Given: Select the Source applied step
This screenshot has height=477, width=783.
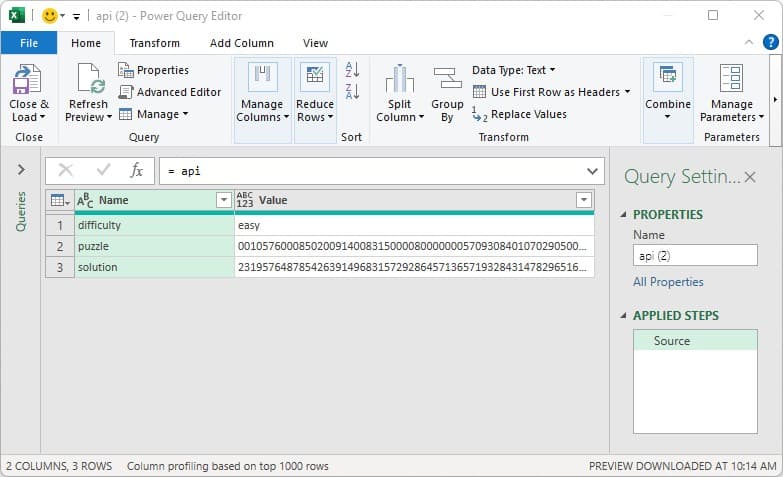Looking at the screenshot, I should coord(672,341).
